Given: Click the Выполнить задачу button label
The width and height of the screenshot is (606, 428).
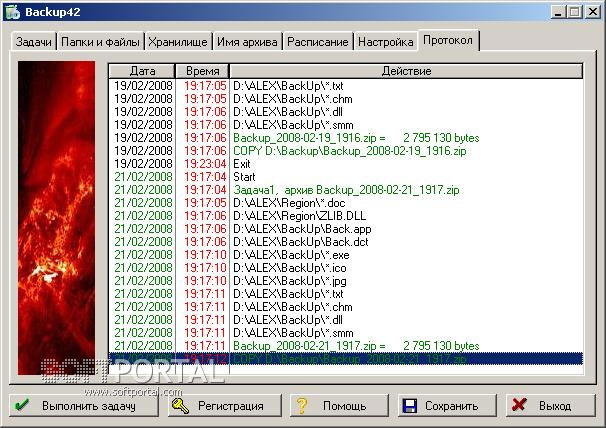Looking at the screenshot, I should click(89, 406).
